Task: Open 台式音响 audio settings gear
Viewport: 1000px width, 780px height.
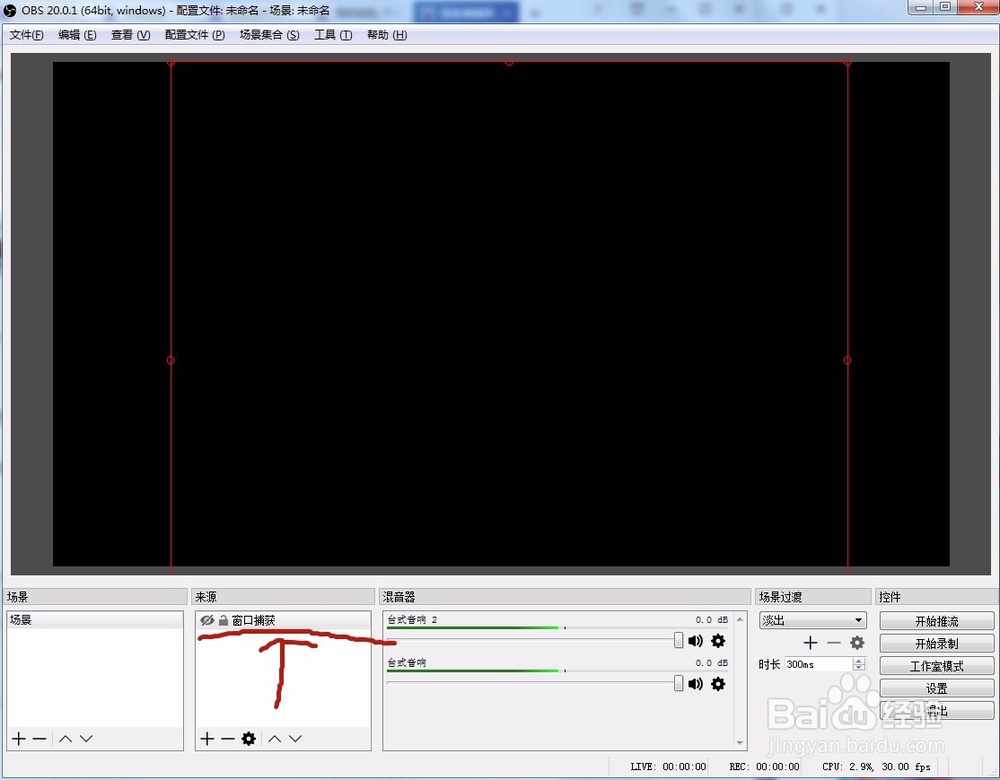Action: tap(718, 684)
